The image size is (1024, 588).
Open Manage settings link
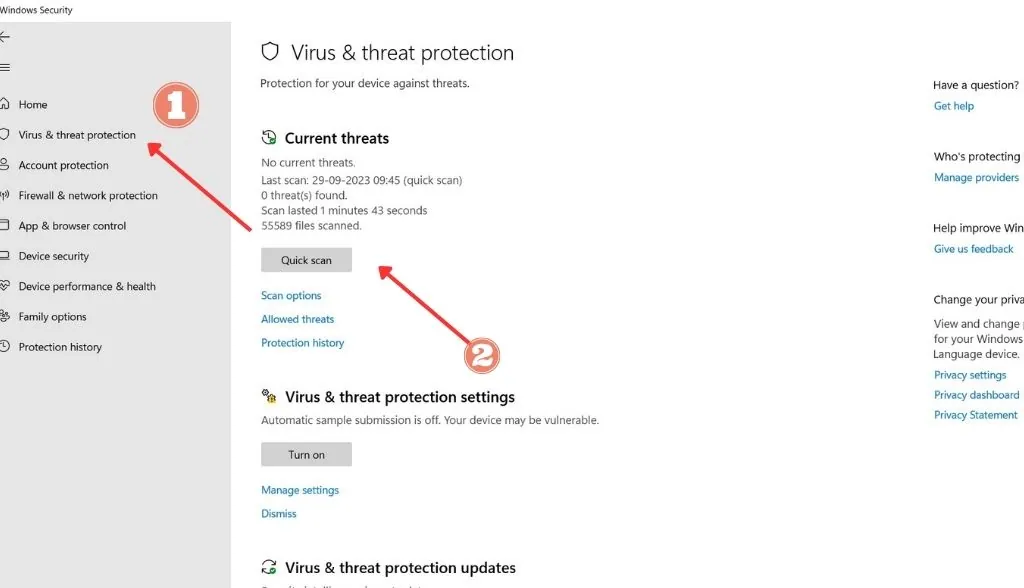[x=300, y=490]
